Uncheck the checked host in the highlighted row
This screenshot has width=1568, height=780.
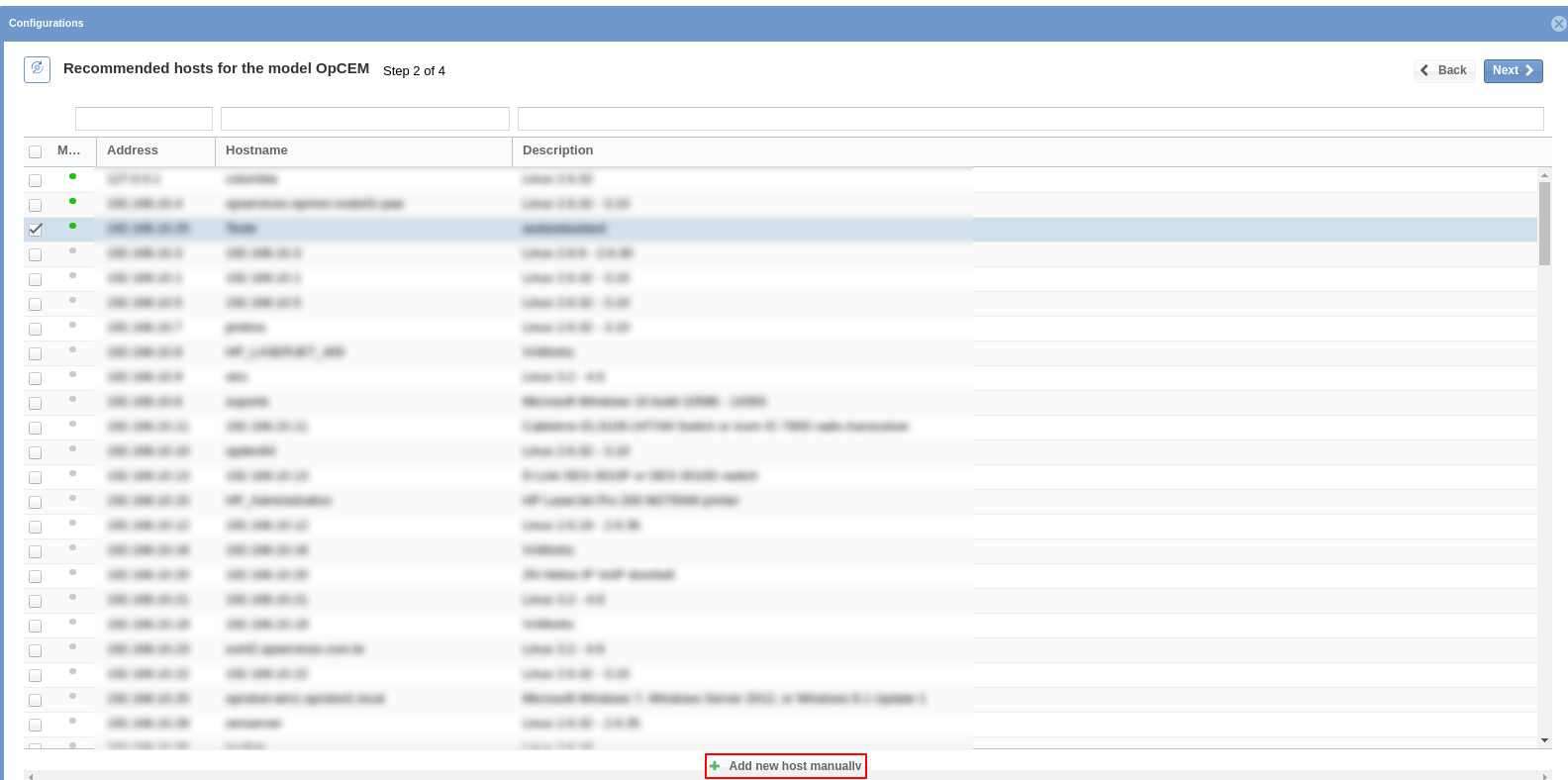[x=36, y=229]
